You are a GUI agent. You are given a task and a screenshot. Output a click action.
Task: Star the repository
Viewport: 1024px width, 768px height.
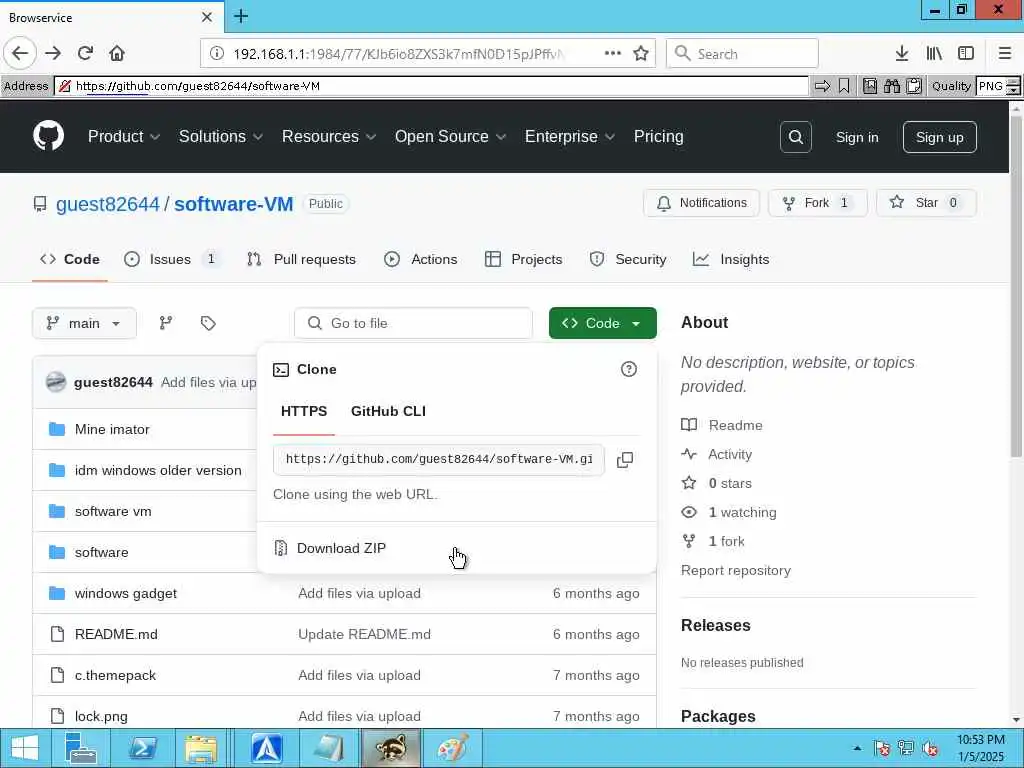pyautogui.click(x=926, y=203)
